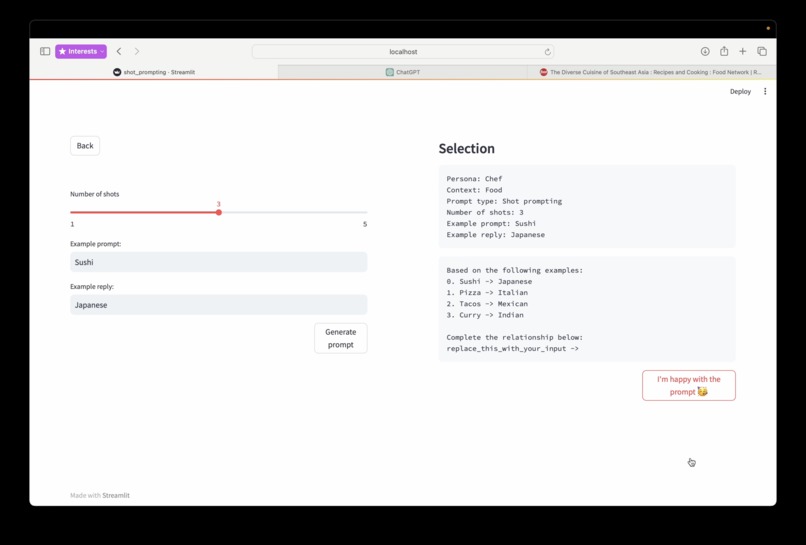Open the downloads icon in the toolbar
The height and width of the screenshot is (545, 806).
[705, 51]
